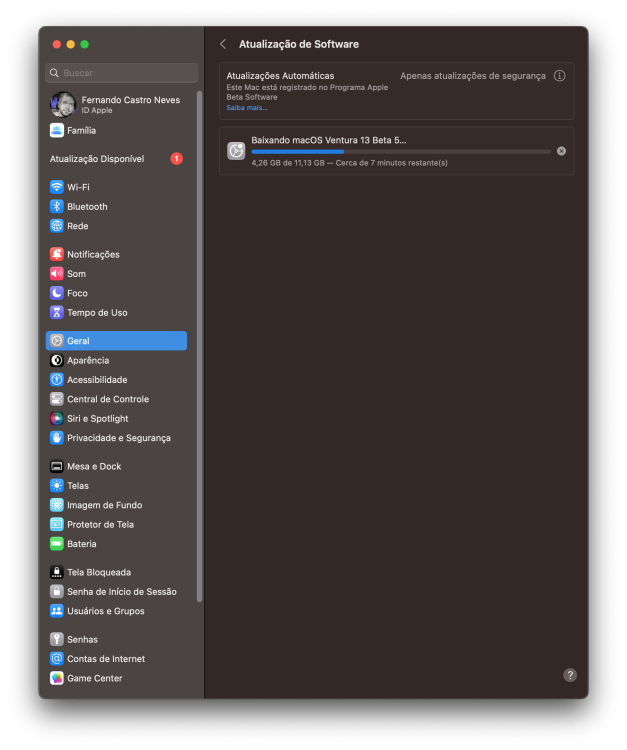Click the Geral gear icon
This screenshot has height=750, width=627.
[x=56, y=341]
